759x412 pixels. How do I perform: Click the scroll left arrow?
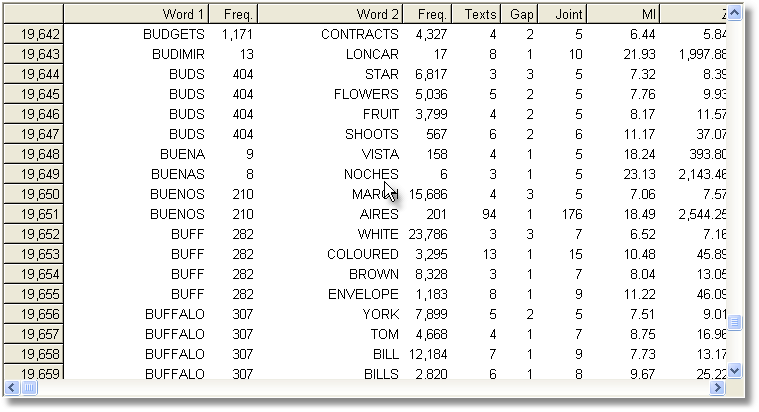(x=12, y=387)
